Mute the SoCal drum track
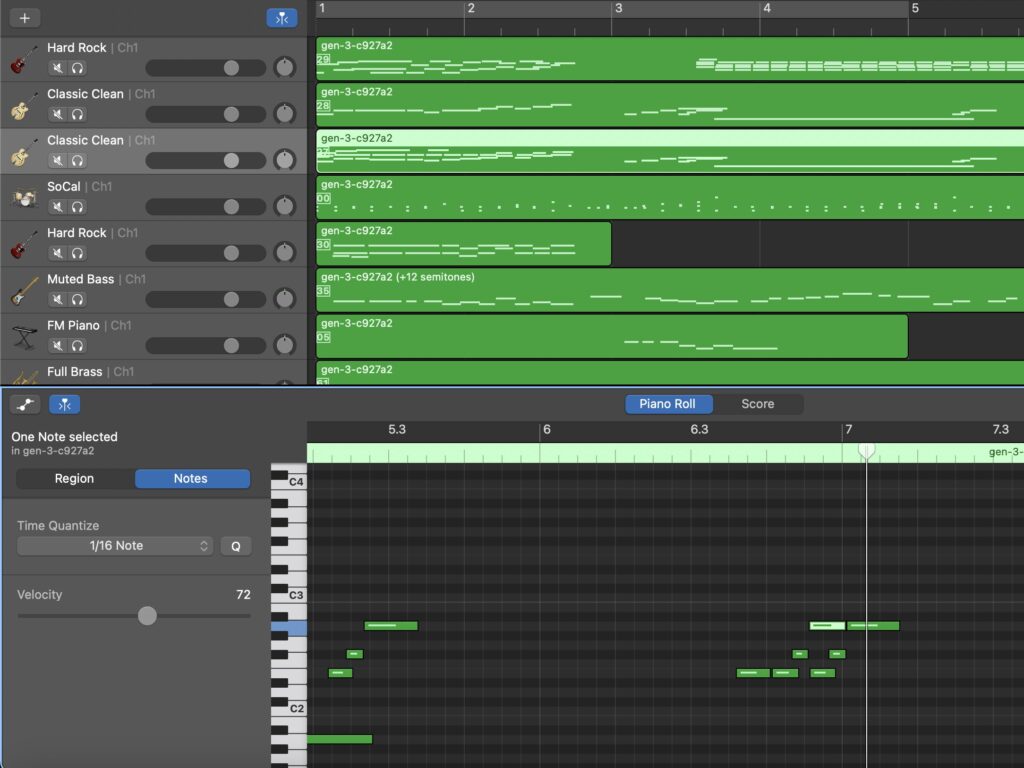The image size is (1024, 768). (x=57, y=207)
